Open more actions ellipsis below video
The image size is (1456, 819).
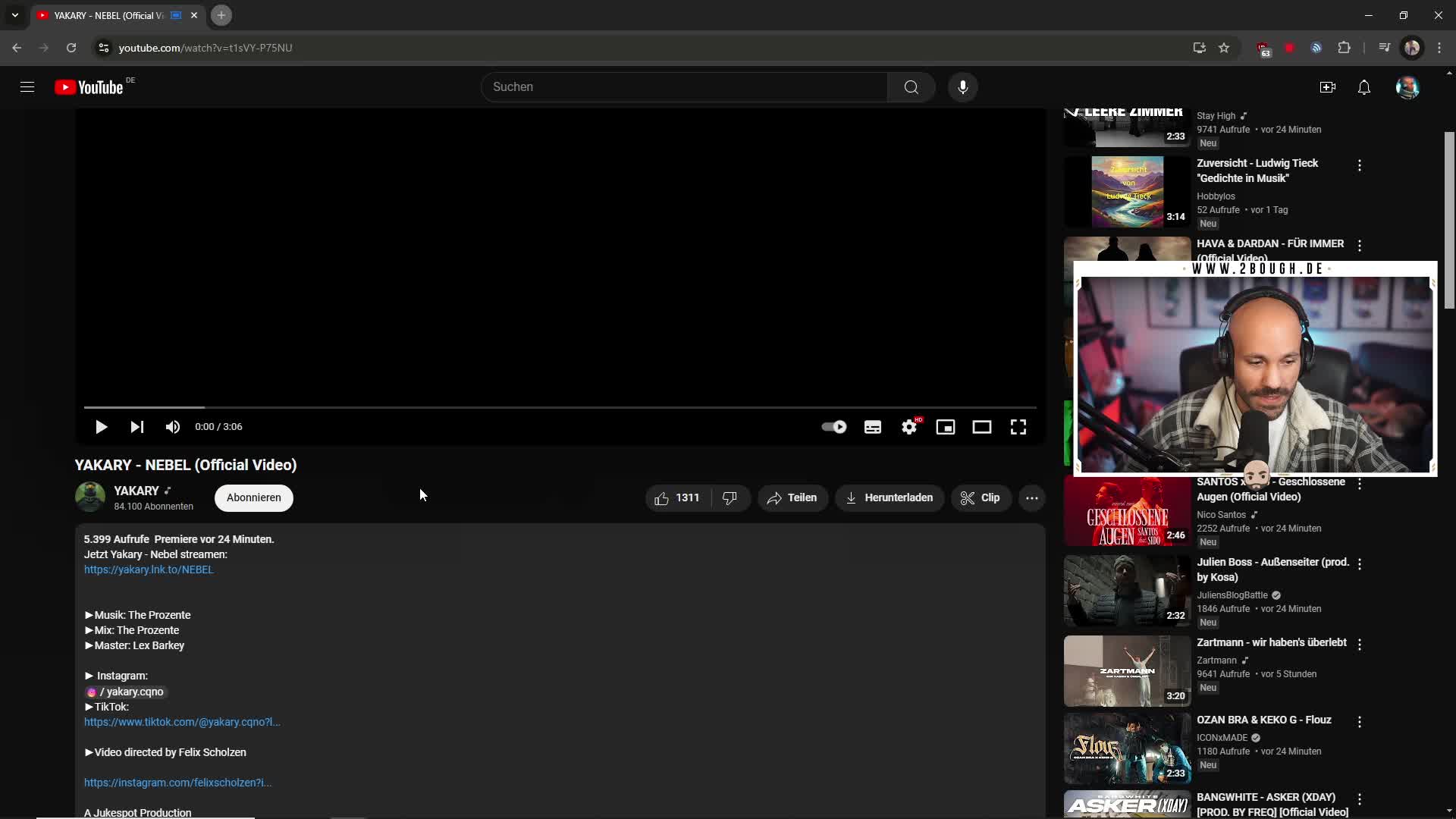point(1032,498)
